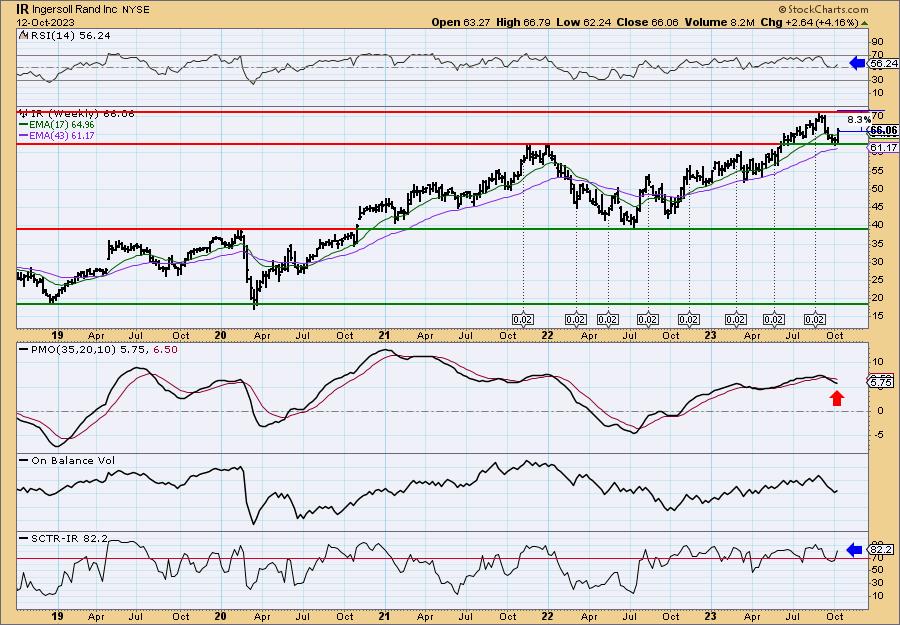Click the '15' tick on price axis
The width and height of the screenshot is (900, 625).
(877, 316)
